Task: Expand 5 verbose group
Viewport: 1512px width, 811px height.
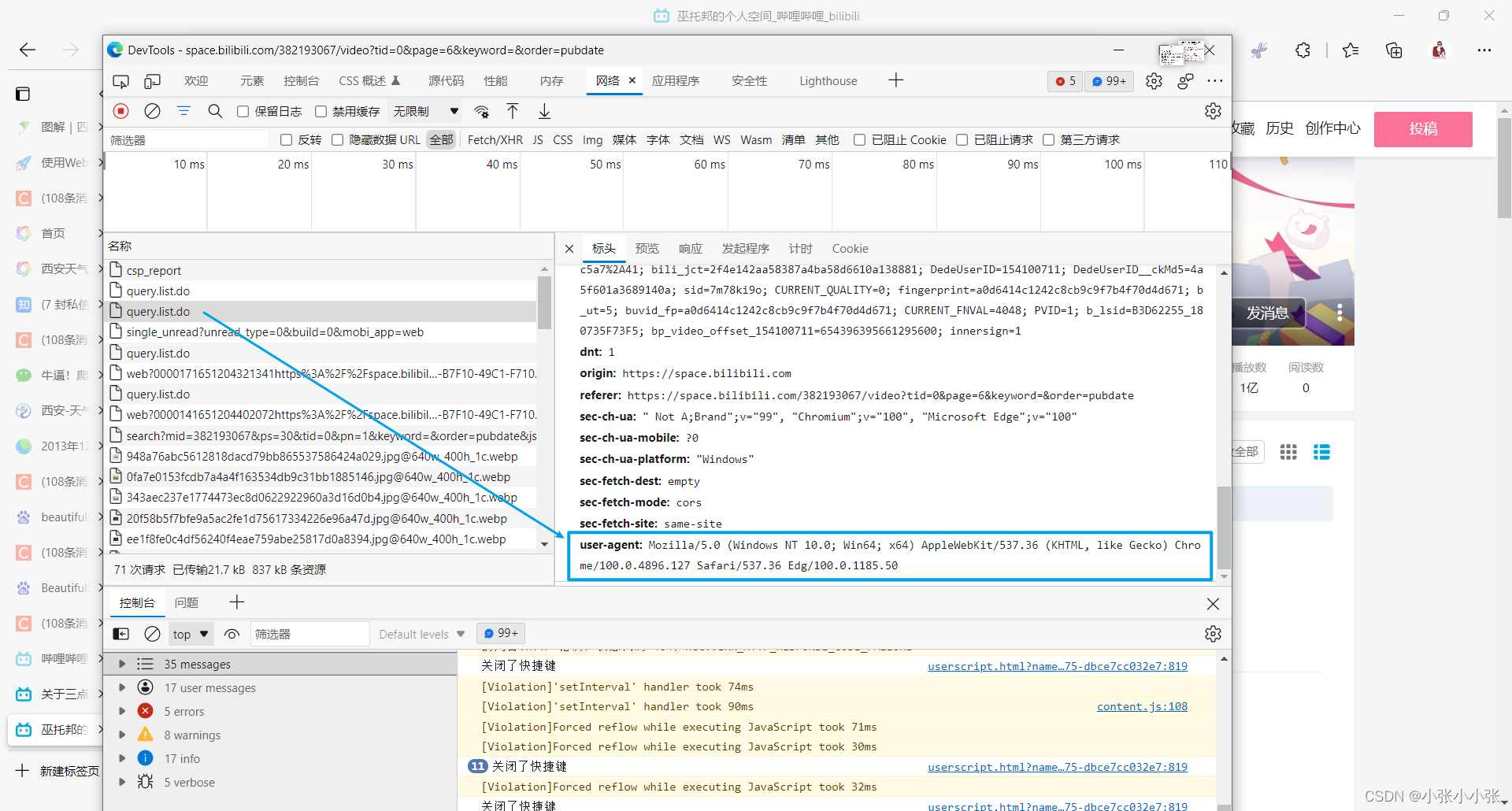Action: click(x=122, y=782)
